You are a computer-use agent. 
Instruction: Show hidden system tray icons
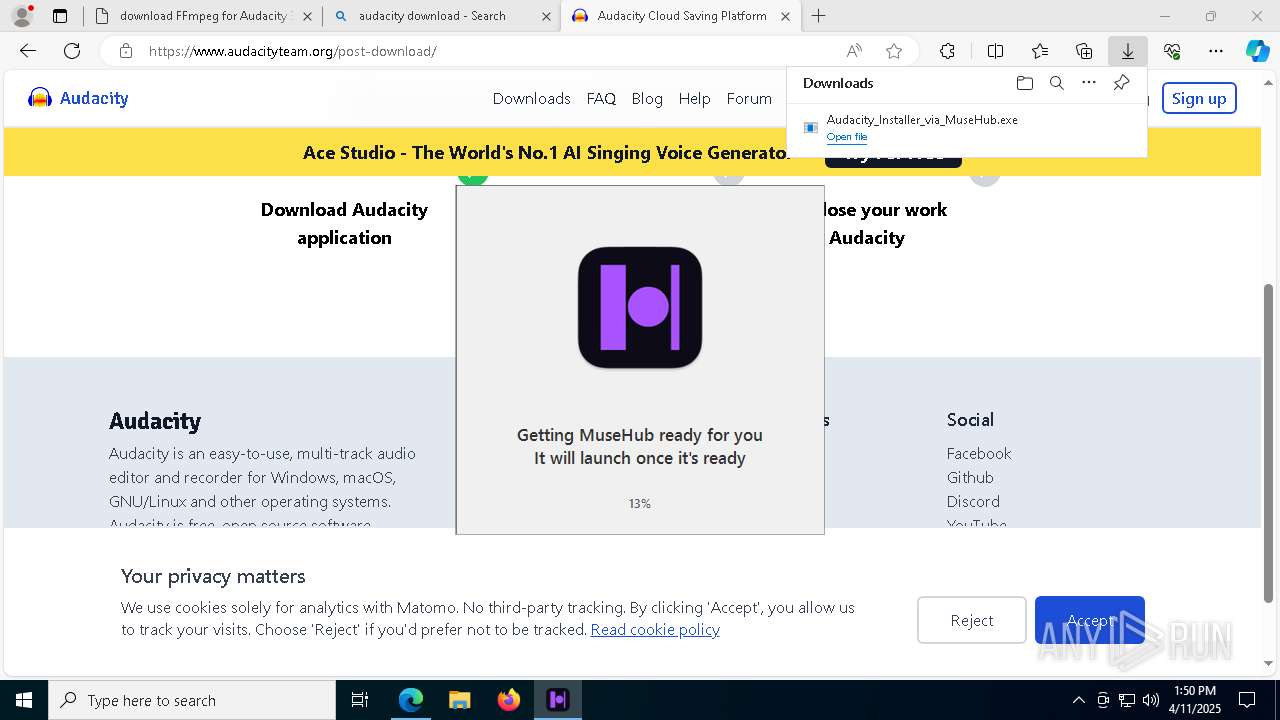(x=1078, y=700)
